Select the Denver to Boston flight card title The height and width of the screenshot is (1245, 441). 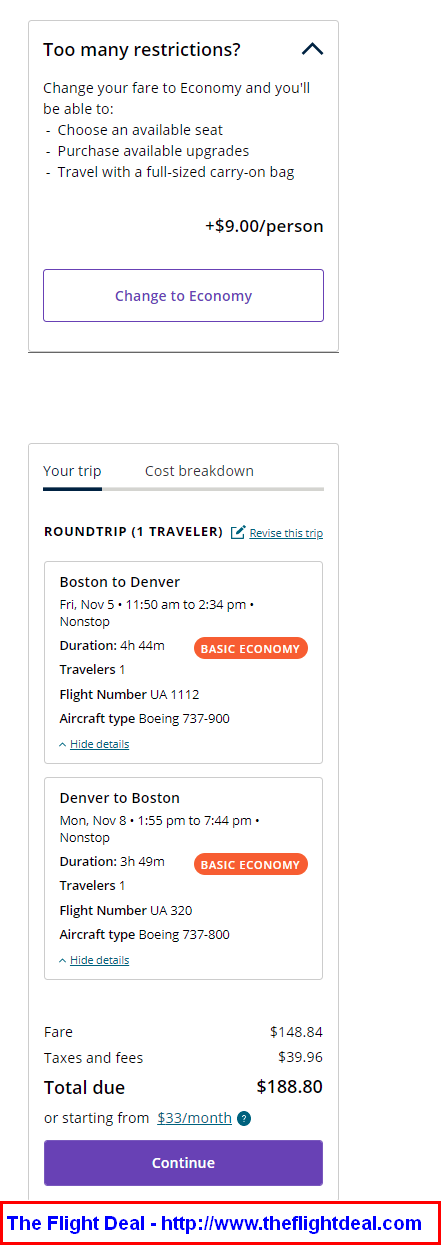[x=120, y=798]
